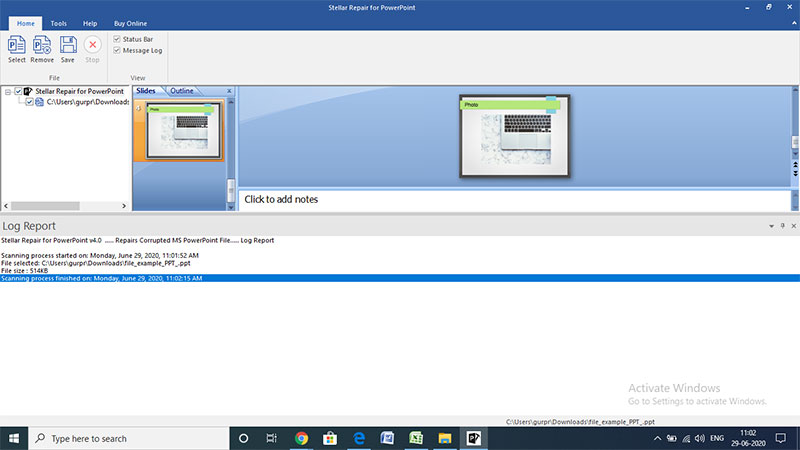Click the file tree's left scroll arrow

point(6,206)
